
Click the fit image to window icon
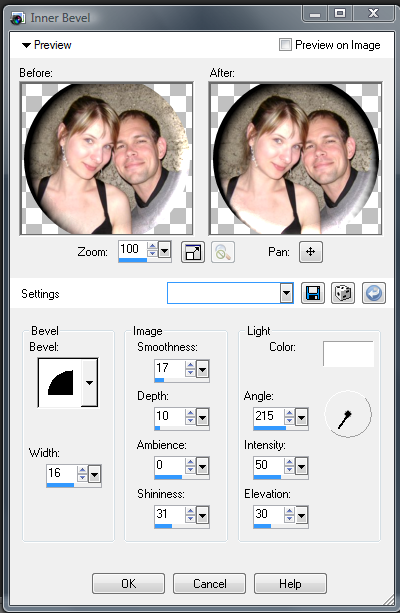point(193,252)
